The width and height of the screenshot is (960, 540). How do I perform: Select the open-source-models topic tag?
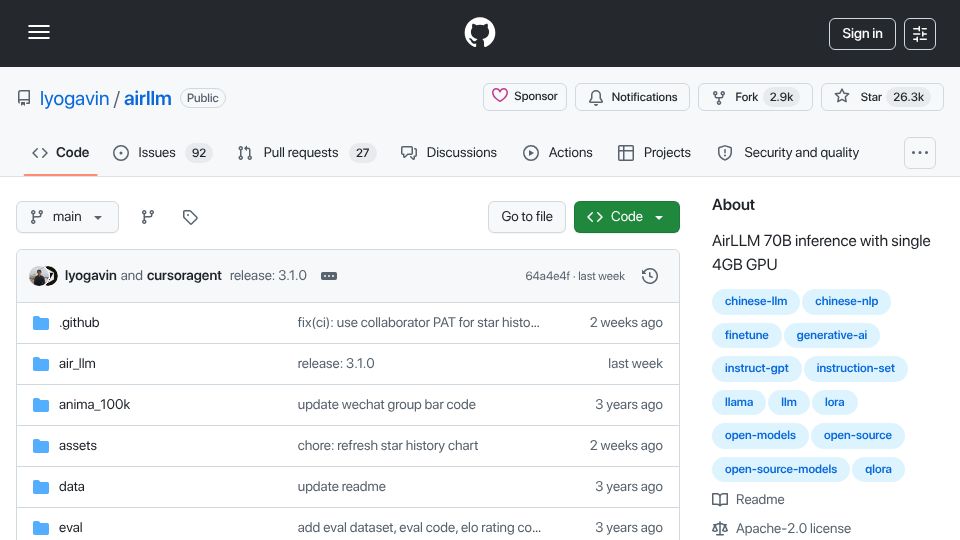point(781,469)
